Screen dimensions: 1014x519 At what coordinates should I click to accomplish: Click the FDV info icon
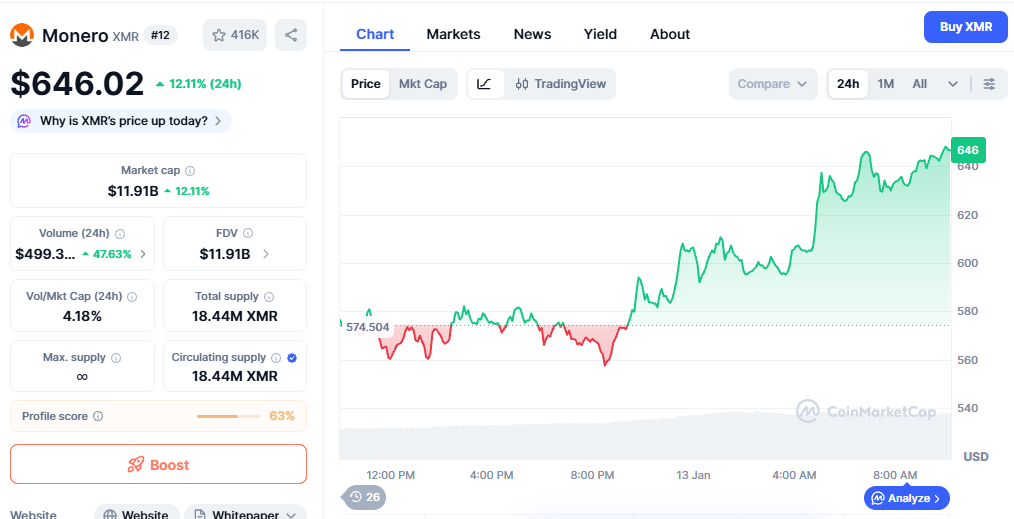(x=248, y=233)
